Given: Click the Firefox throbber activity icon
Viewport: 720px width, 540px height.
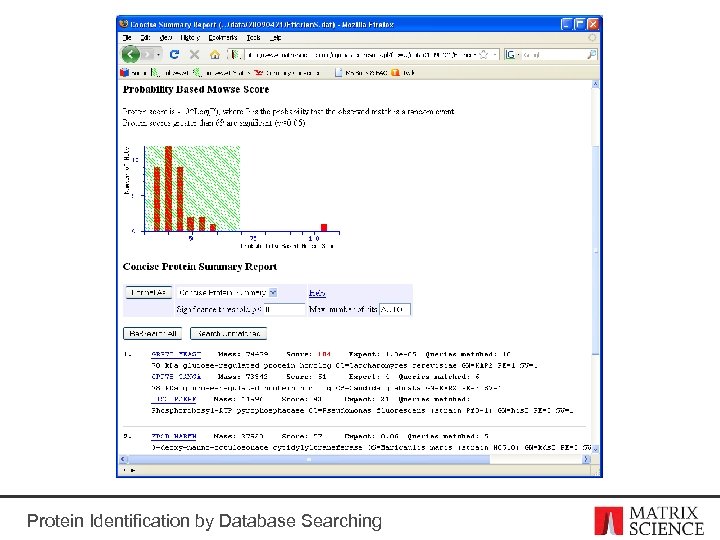Looking at the screenshot, I should pyautogui.click(x=592, y=38).
